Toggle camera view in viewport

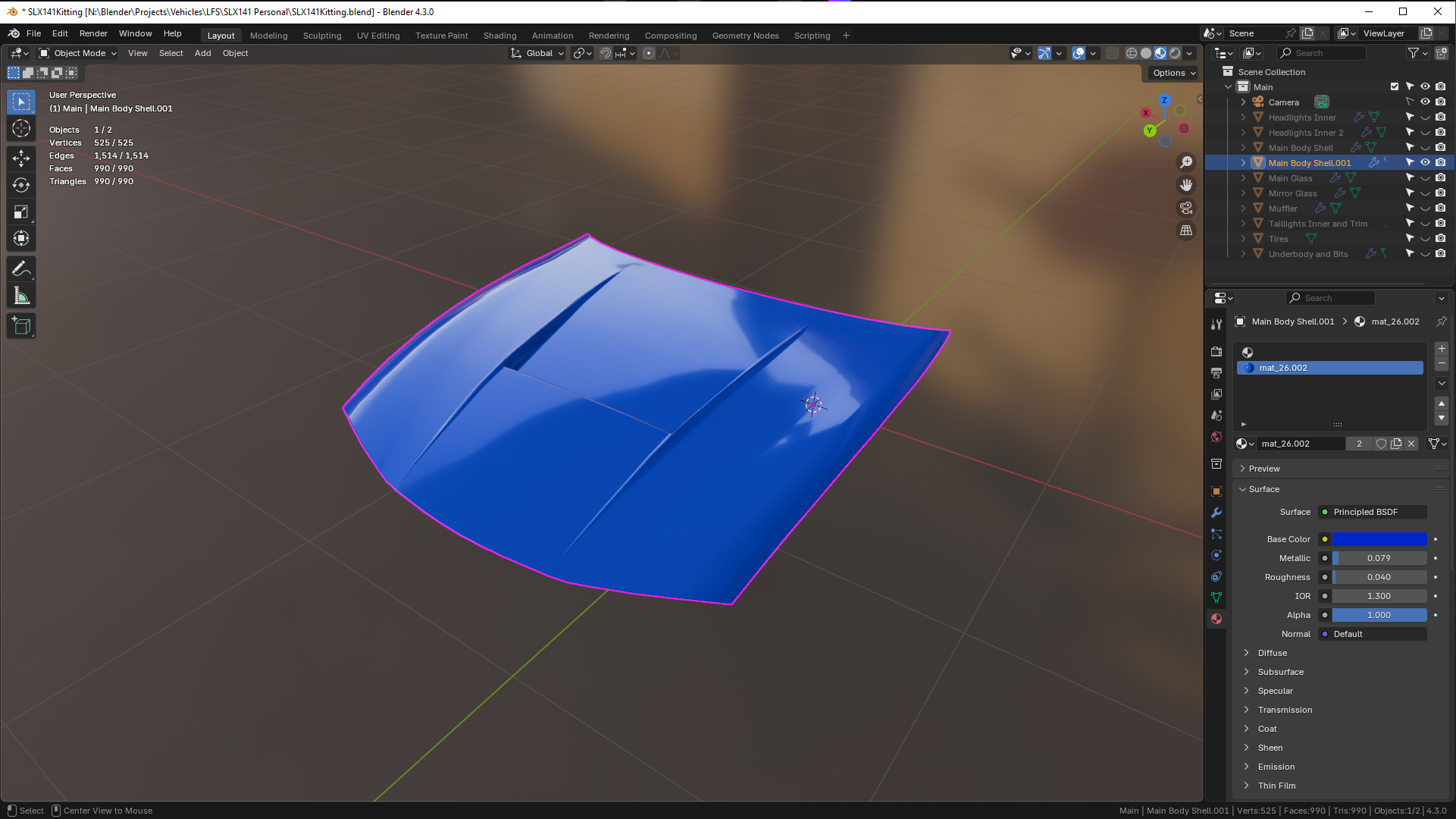click(1186, 208)
